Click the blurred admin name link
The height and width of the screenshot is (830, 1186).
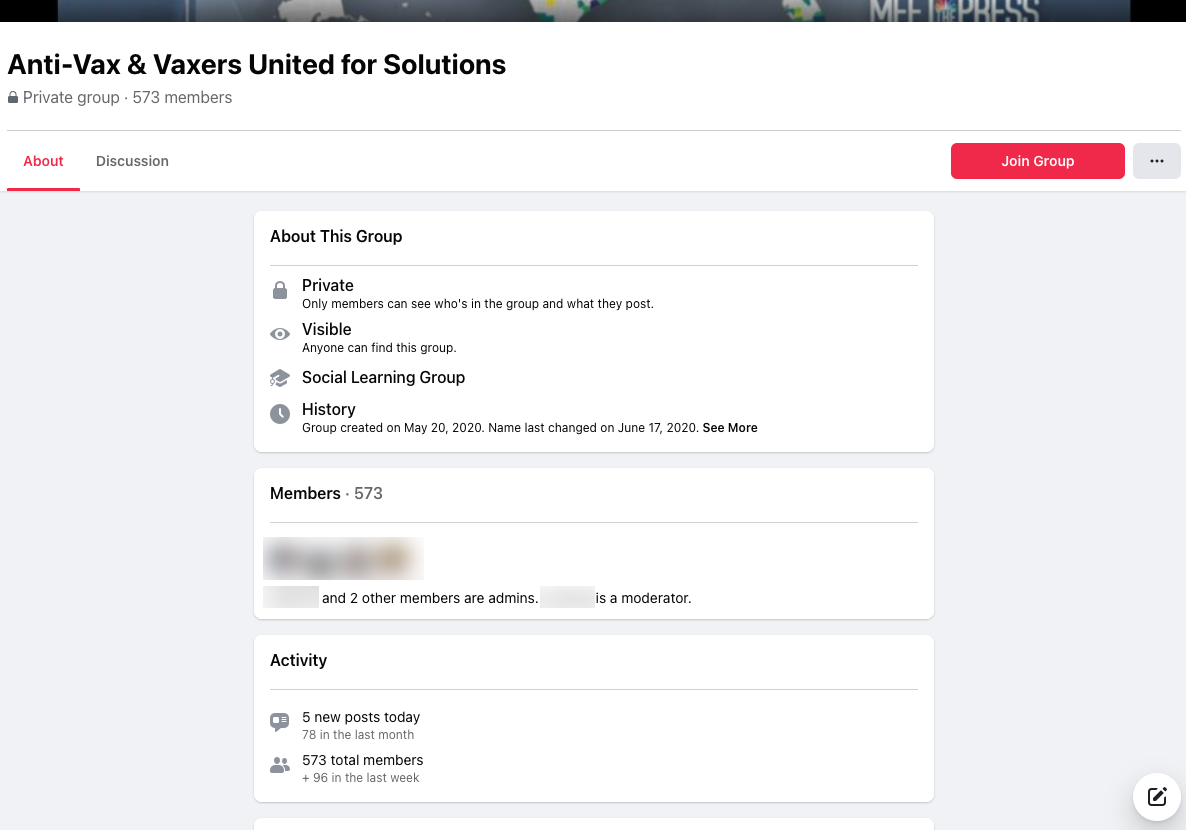291,598
